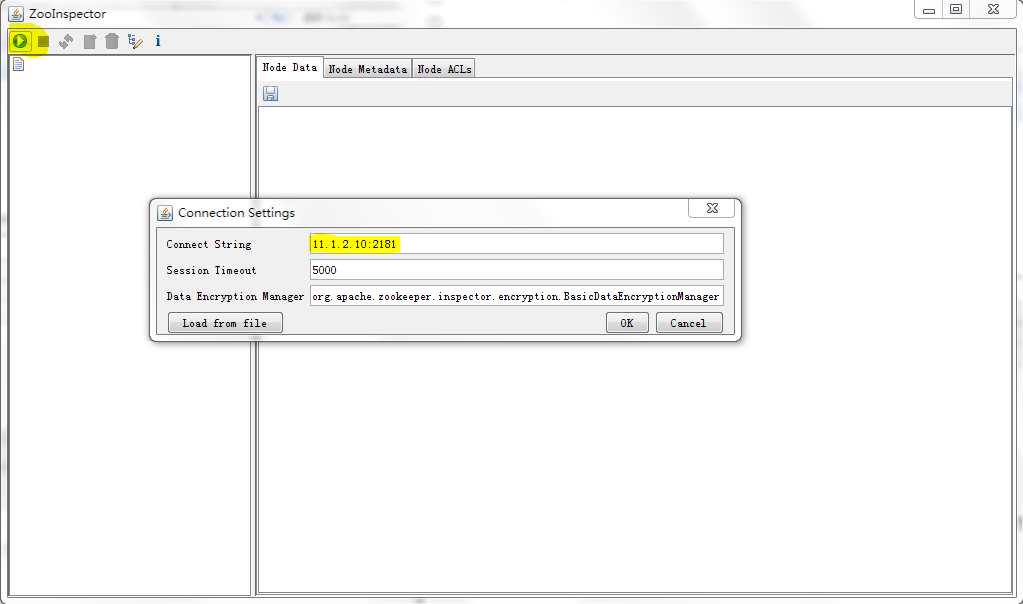Click the About information icon
Image resolution: width=1023 pixels, height=604 pixels.
pos(157,41)
